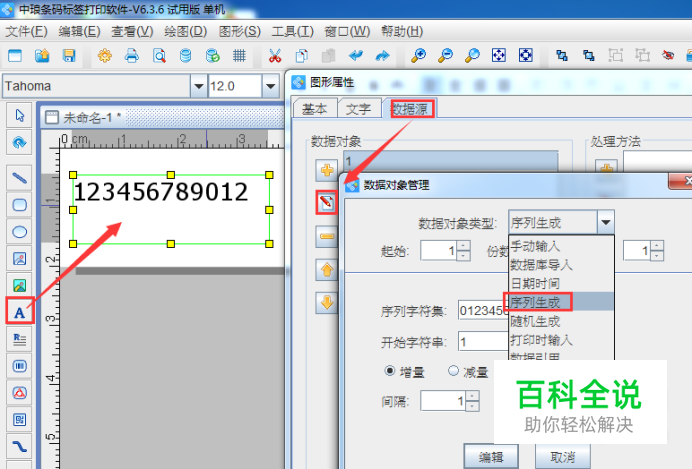The image size is (692, 469).
Task: Select the 减量 radio button
Action: pos(453,371)
